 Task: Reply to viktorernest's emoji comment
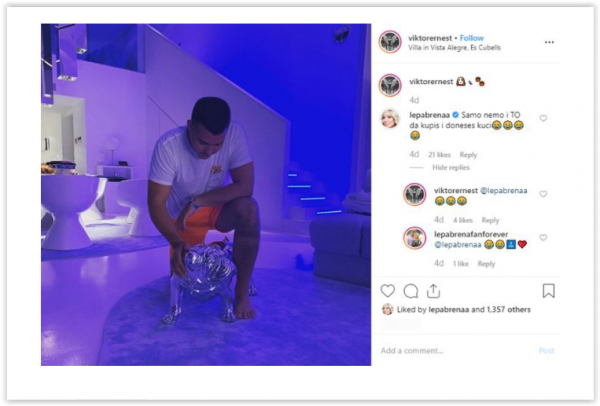pos(490,220)
